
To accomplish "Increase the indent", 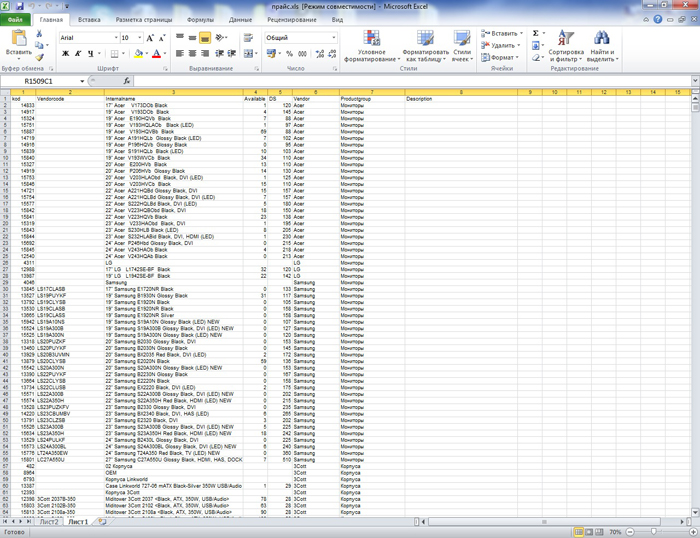I will tap(232, 54).
